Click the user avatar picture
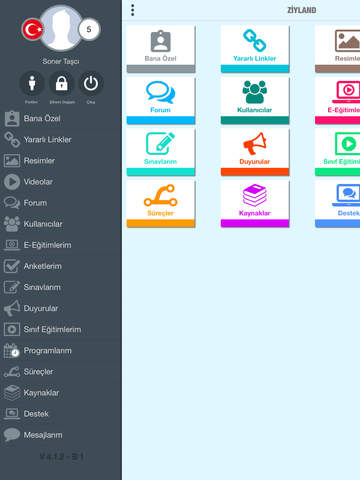360x480 pixels. pyautogui.click(x=61, y=28)
